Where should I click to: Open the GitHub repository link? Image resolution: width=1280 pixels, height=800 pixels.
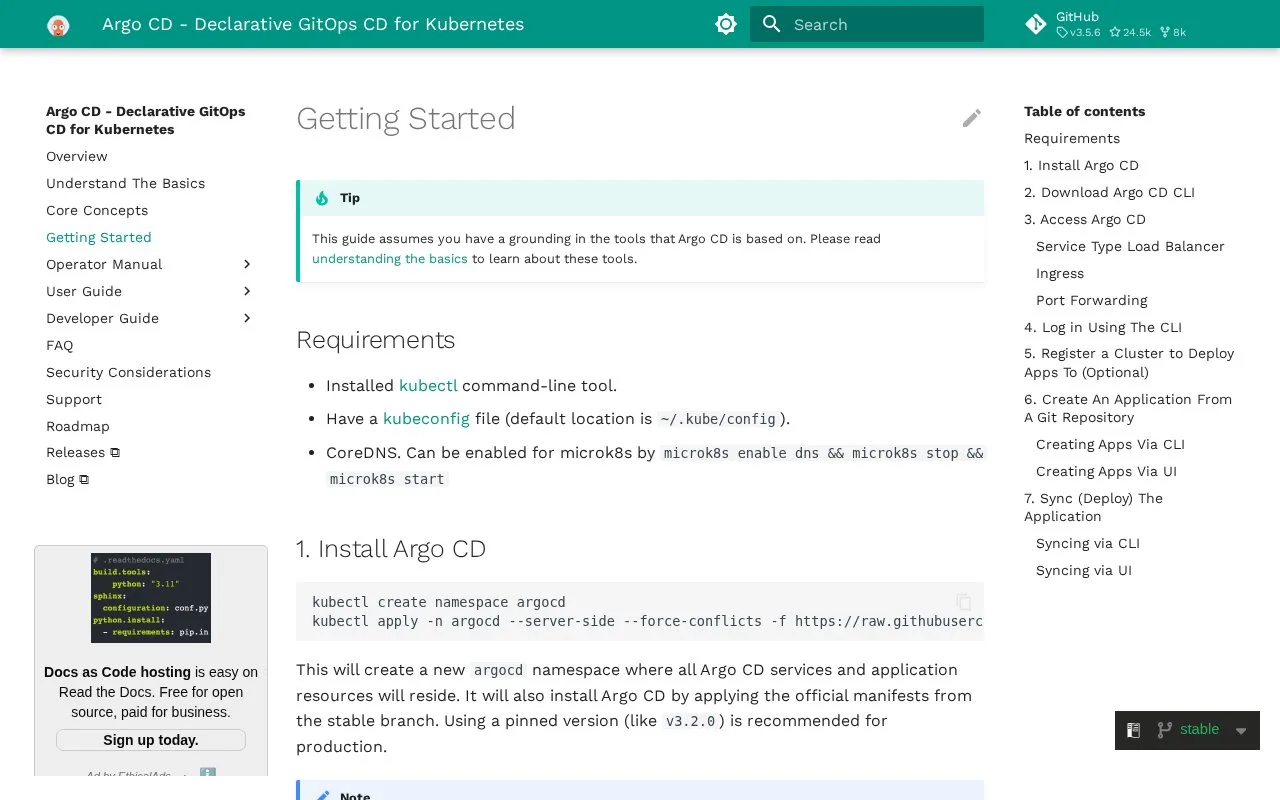pos(1106,24)
